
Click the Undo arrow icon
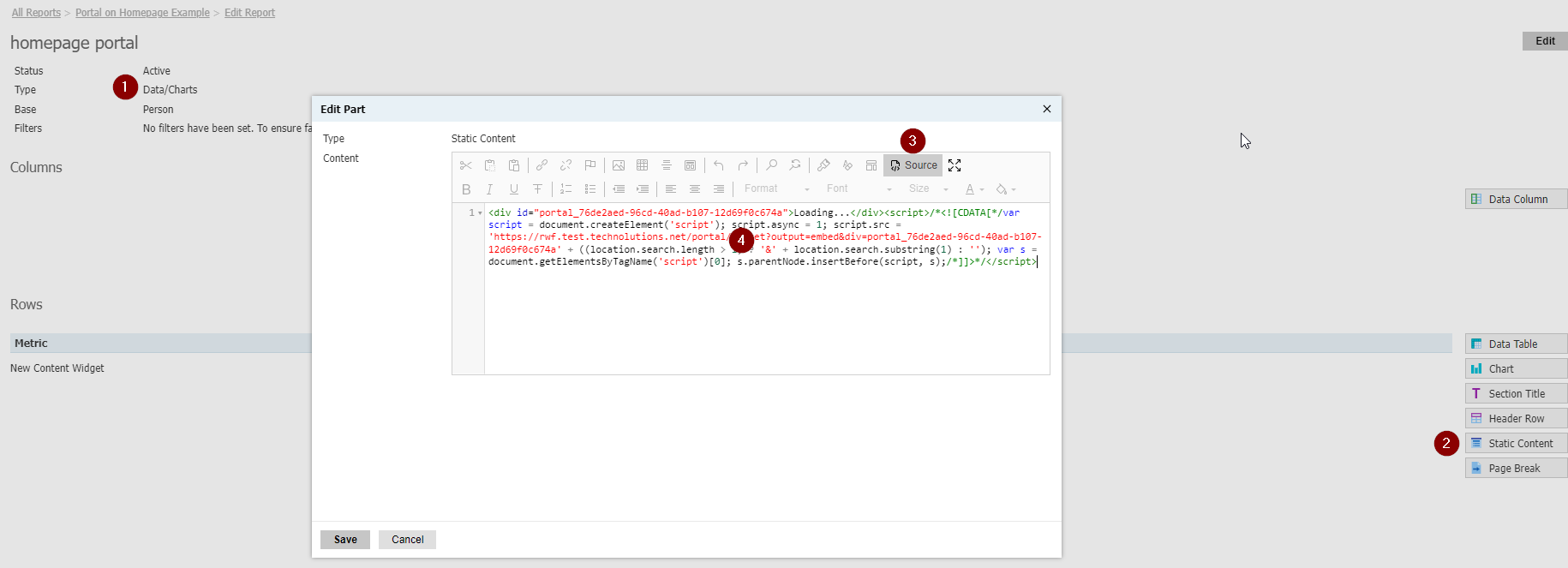[719, 165]
